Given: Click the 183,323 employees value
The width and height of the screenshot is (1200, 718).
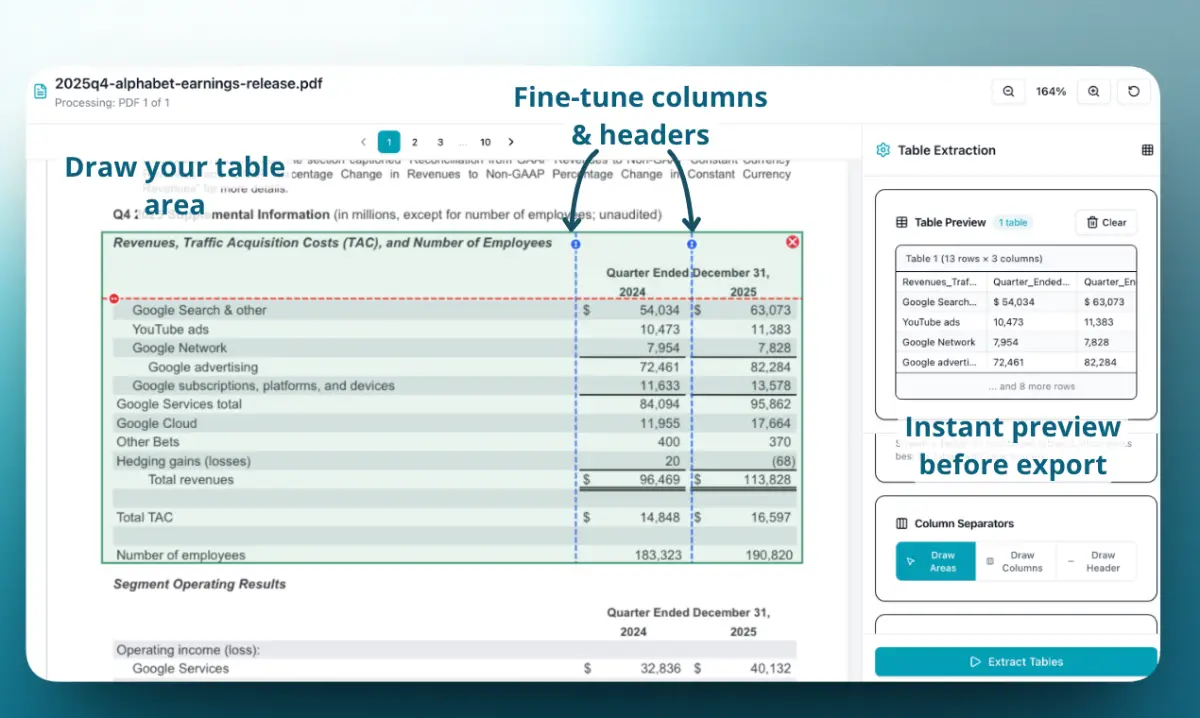Looking at the screenshot, I should point(658,555).
